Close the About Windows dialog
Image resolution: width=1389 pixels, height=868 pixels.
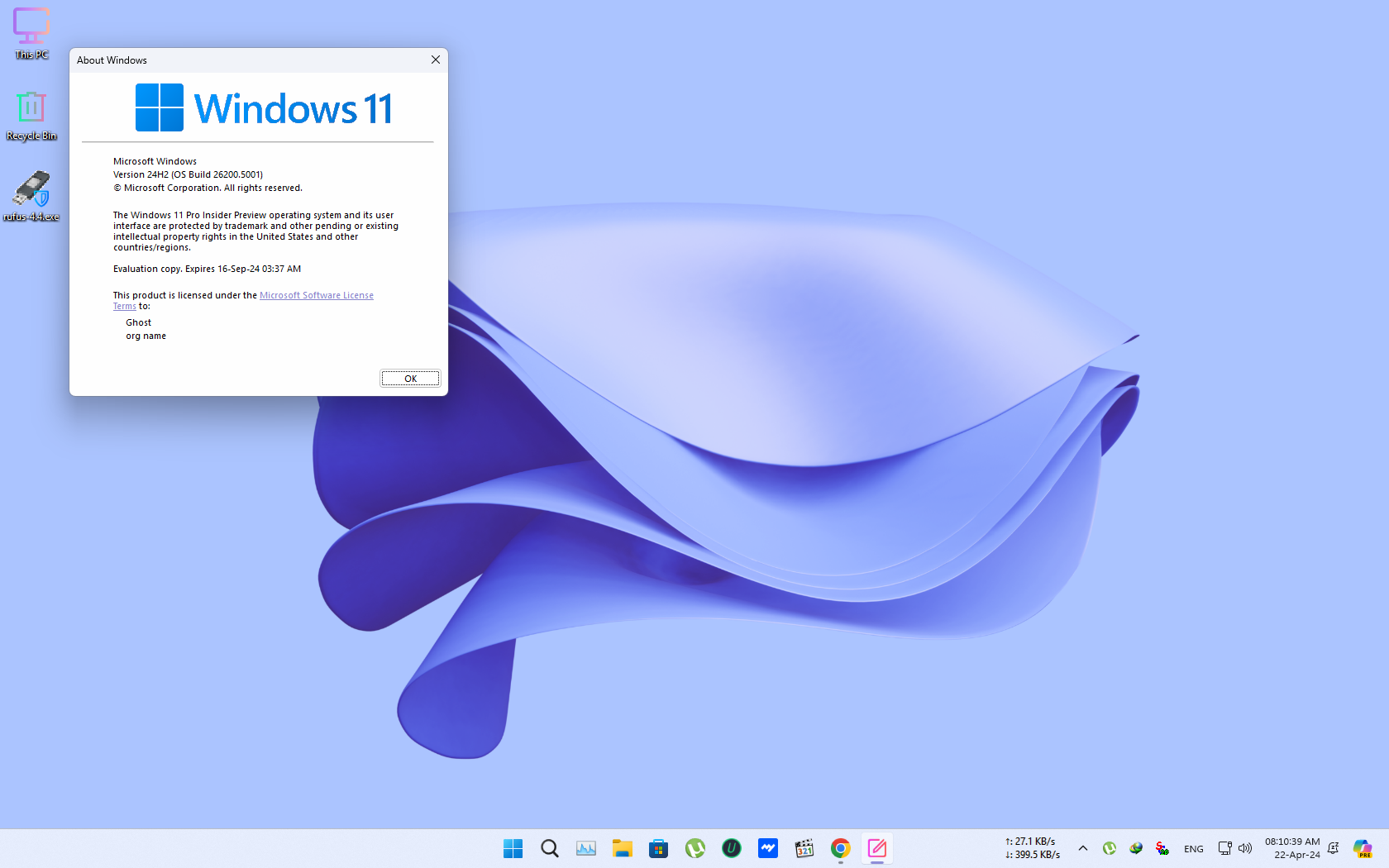[436, 60]
